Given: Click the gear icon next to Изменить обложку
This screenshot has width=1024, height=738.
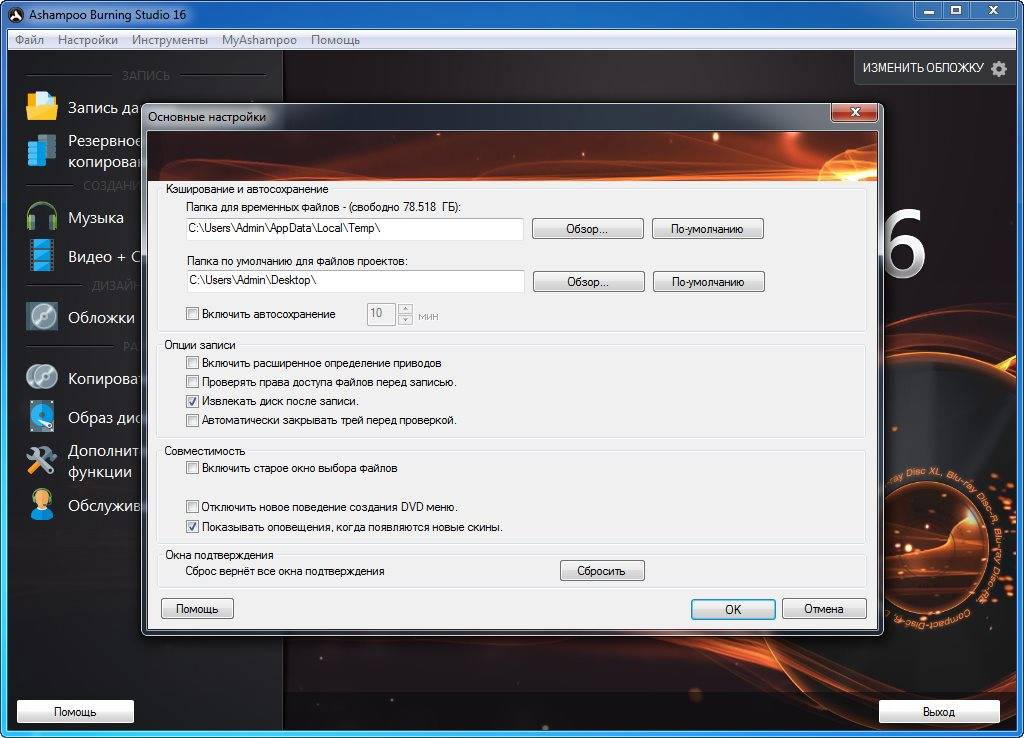Looking at the screenshot, I should coord(999,69).
